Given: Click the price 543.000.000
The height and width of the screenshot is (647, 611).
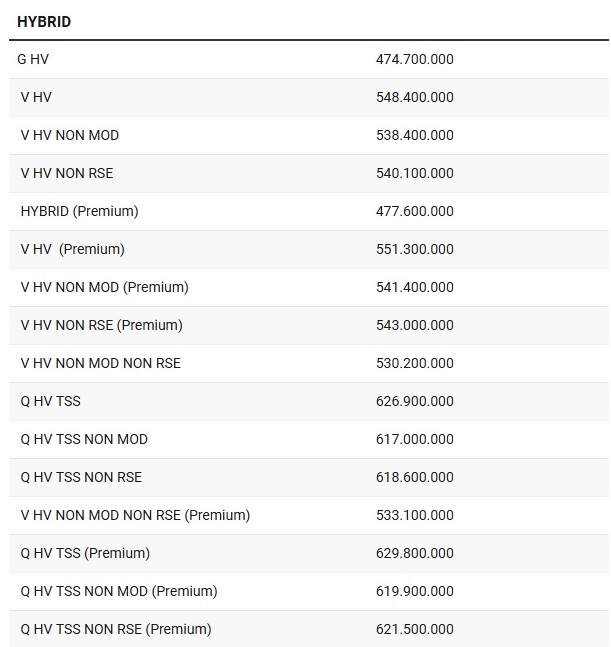Looking at the screenshot, I should pyautogui.click(x=414, y=325).
